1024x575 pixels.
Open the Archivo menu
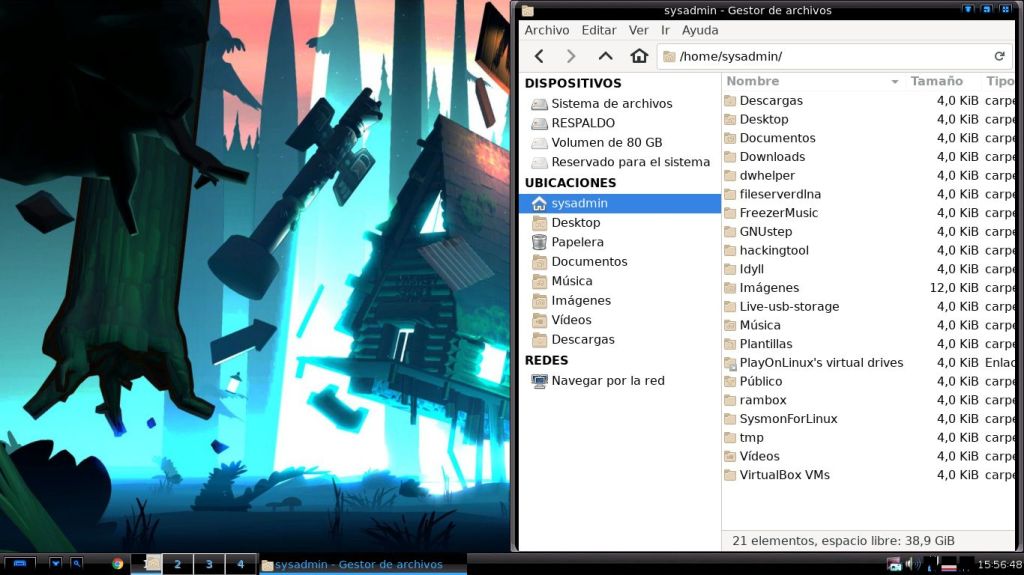click(x=546, y=30)
